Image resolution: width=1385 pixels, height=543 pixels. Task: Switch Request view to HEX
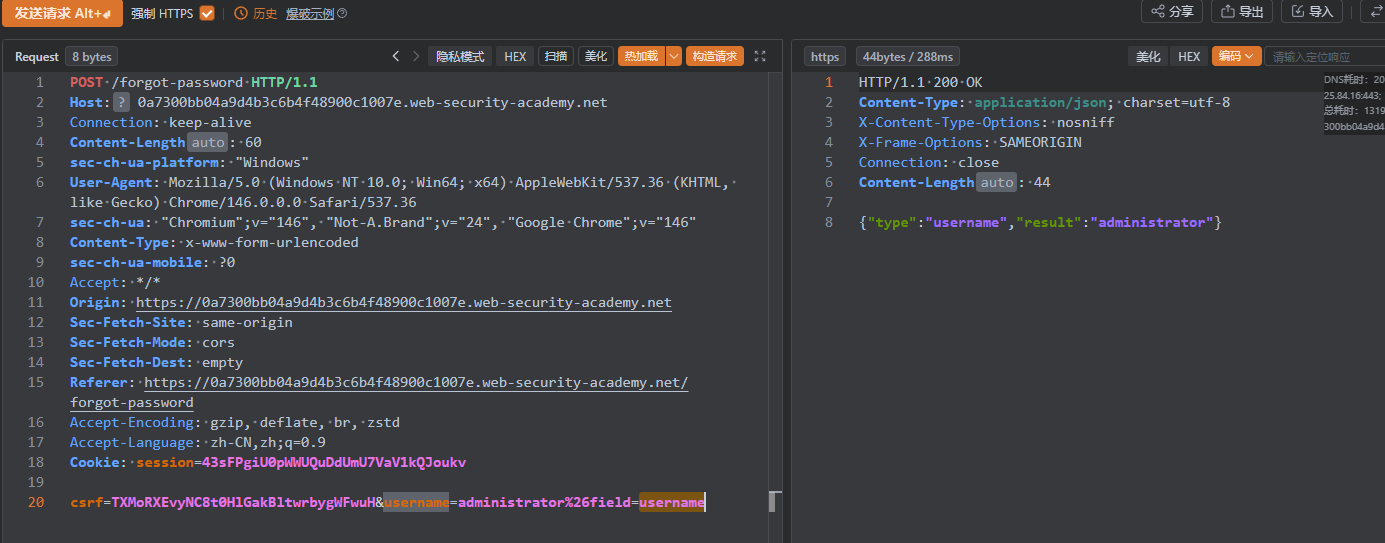click(x=515, y=57)
